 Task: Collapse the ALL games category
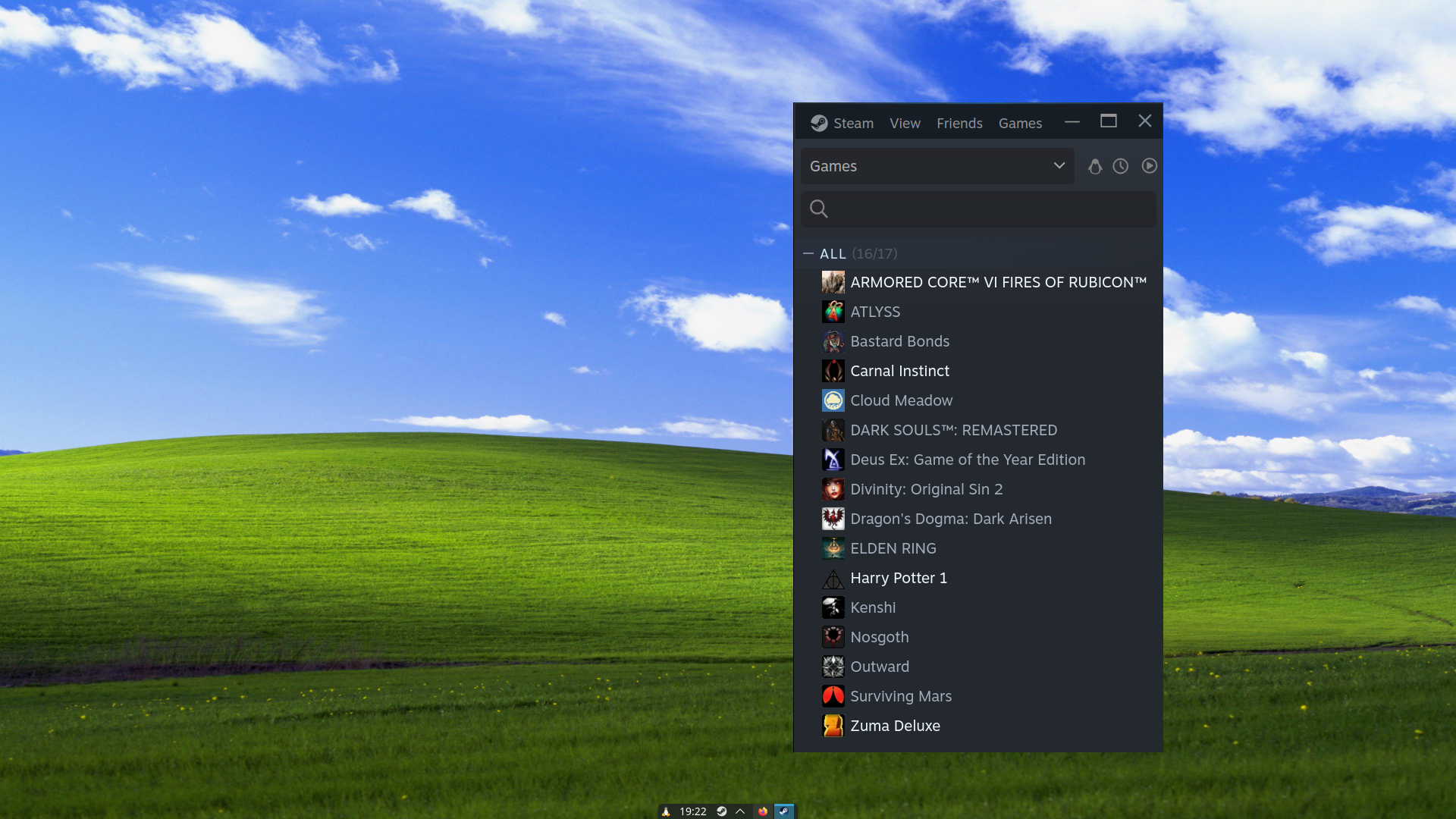[808, 253]
